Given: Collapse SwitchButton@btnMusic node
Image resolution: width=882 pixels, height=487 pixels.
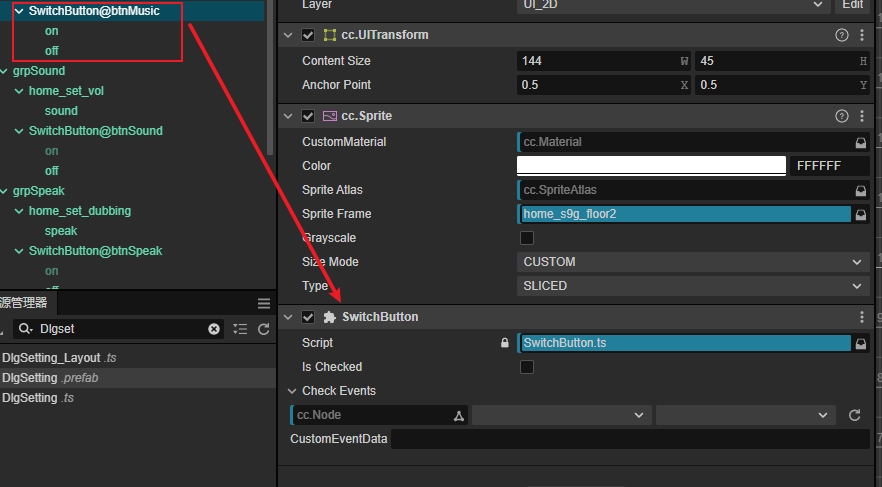Looking at the screenshot, I should [19, 11].
